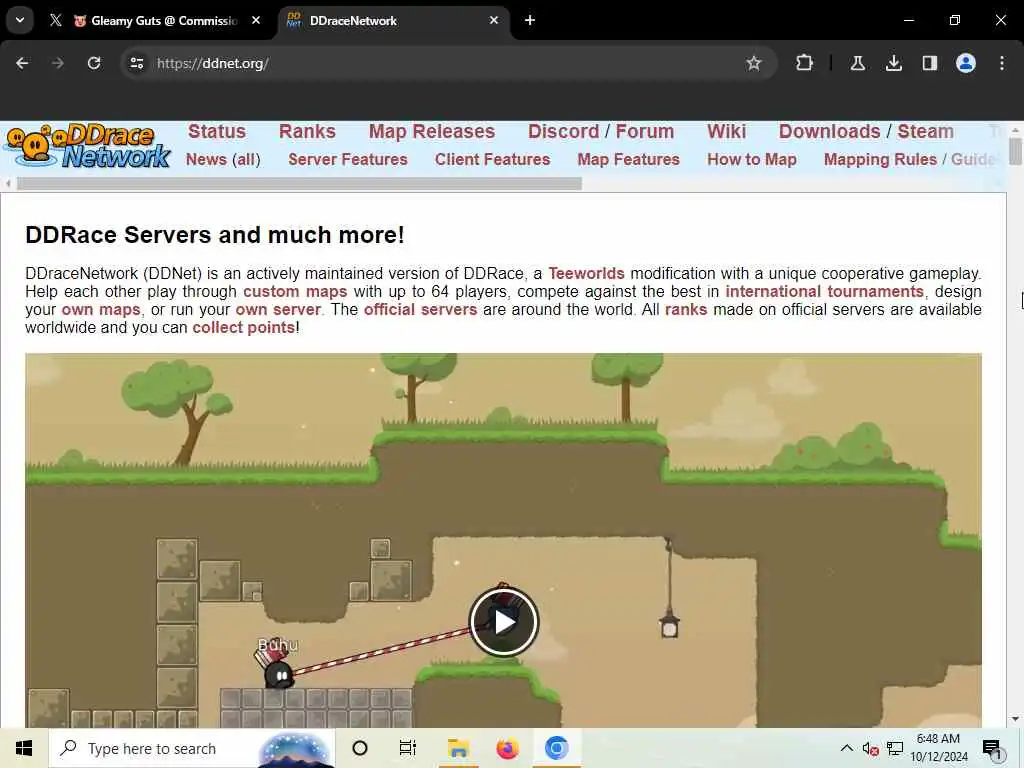This screenshot has width=1024, height=768.
Task: Open the Map Releases menu link
Action: click(432, 131)
